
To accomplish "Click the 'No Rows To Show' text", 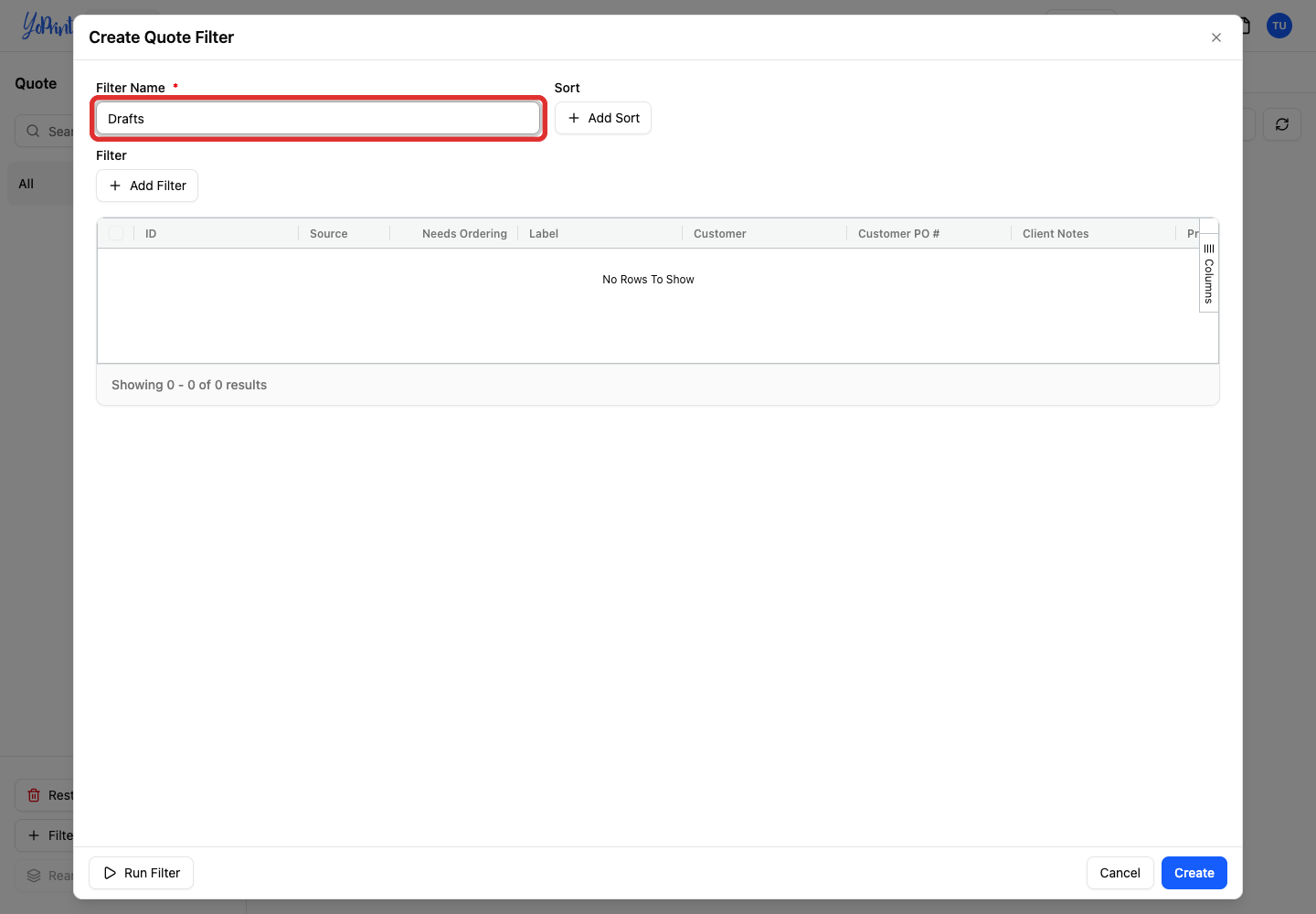I will (x=648, y=280).
